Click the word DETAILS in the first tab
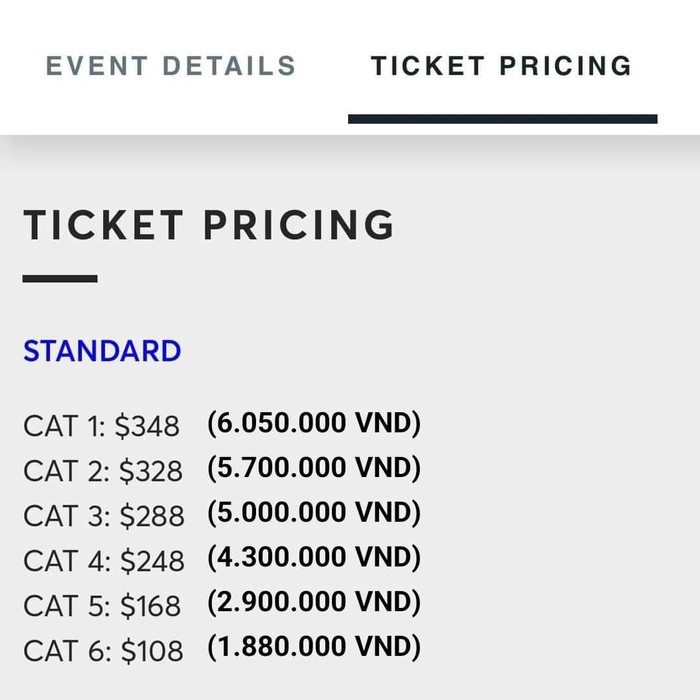Screen dimensions: 700x700 (x=229, y=66)
